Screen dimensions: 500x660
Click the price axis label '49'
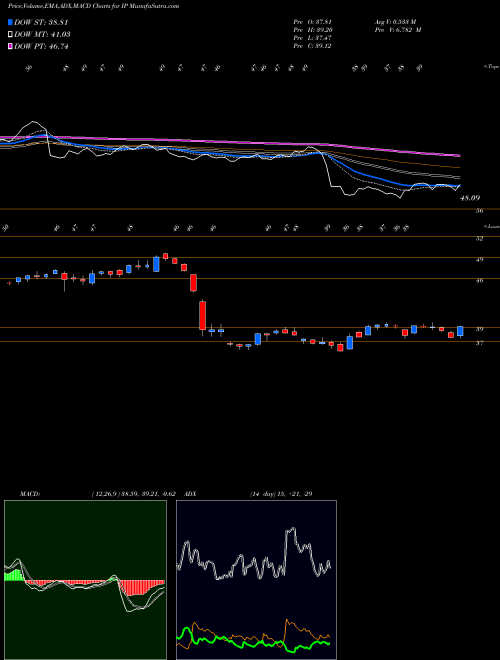point(479,260)
